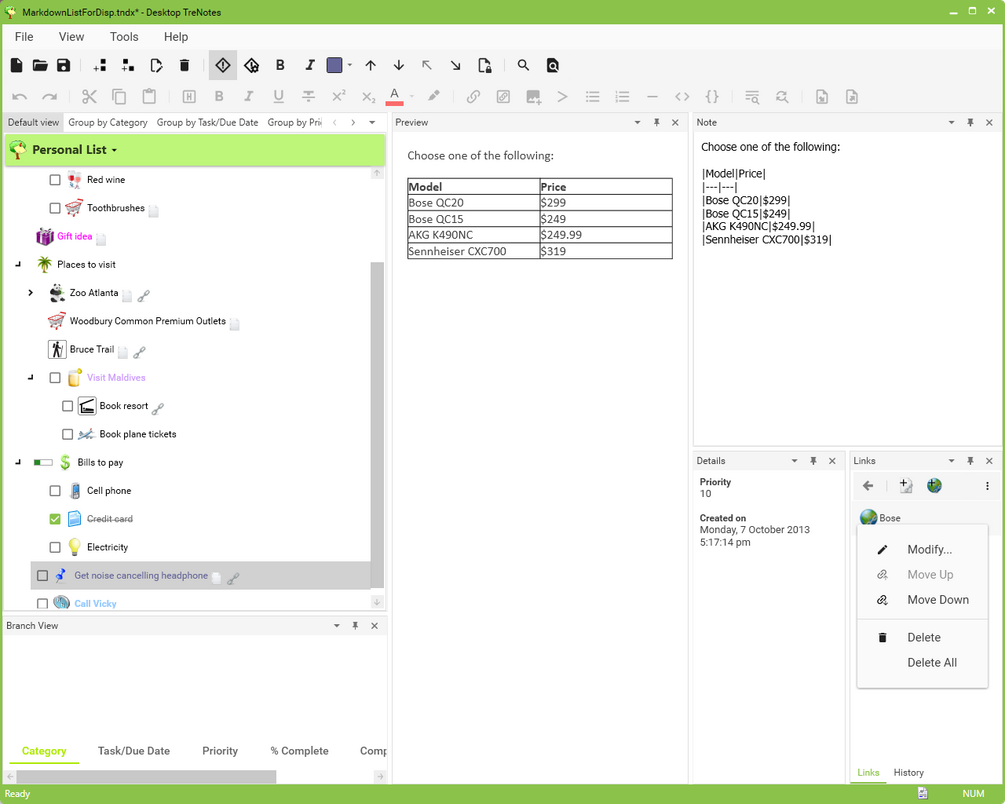Image resolution: width=1005 pixels, height=804 pixels.
Task: Click the Bills to pay progress bar
Action: click(43, 462)
